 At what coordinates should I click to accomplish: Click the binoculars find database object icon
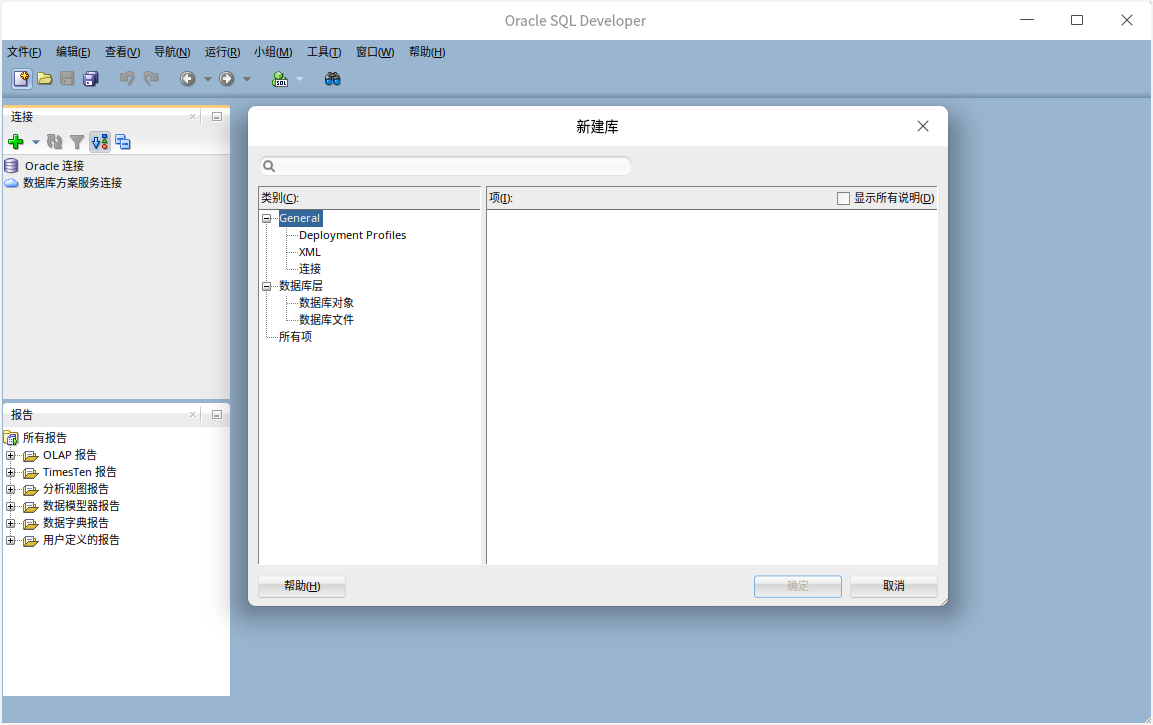click(x=332, y=79)
